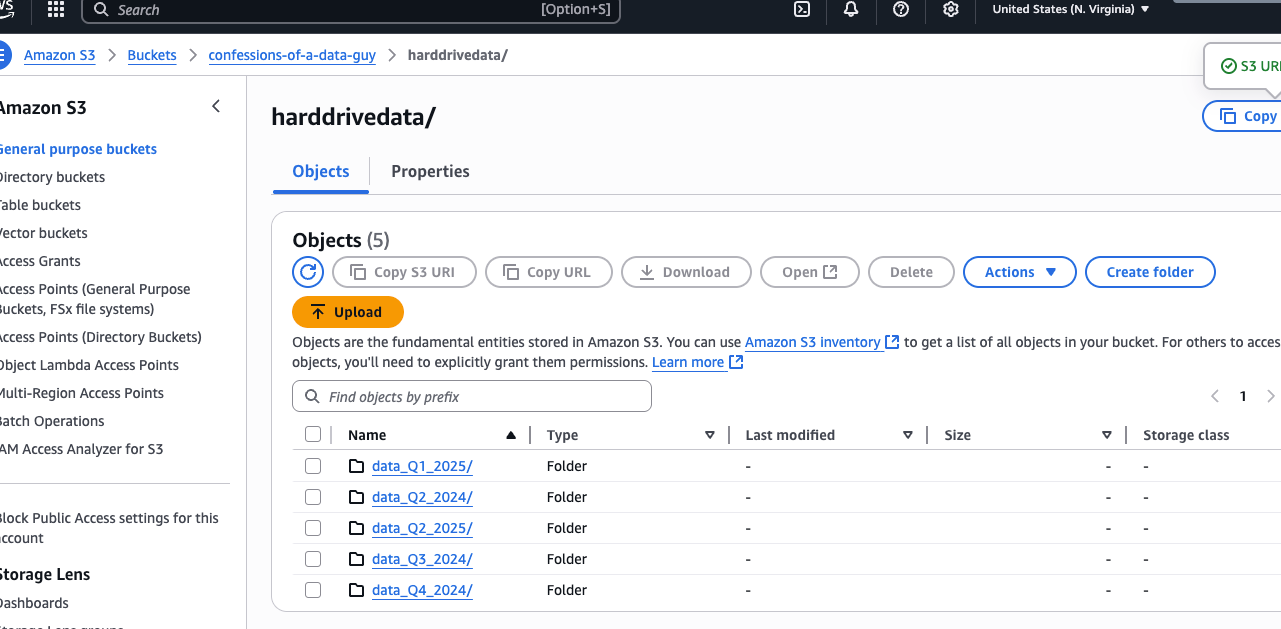Image resolution: width=1281 pixels, height=629 pixels.
Task: Check the box for data_Q1_2025/
Action: click(313, 466)
